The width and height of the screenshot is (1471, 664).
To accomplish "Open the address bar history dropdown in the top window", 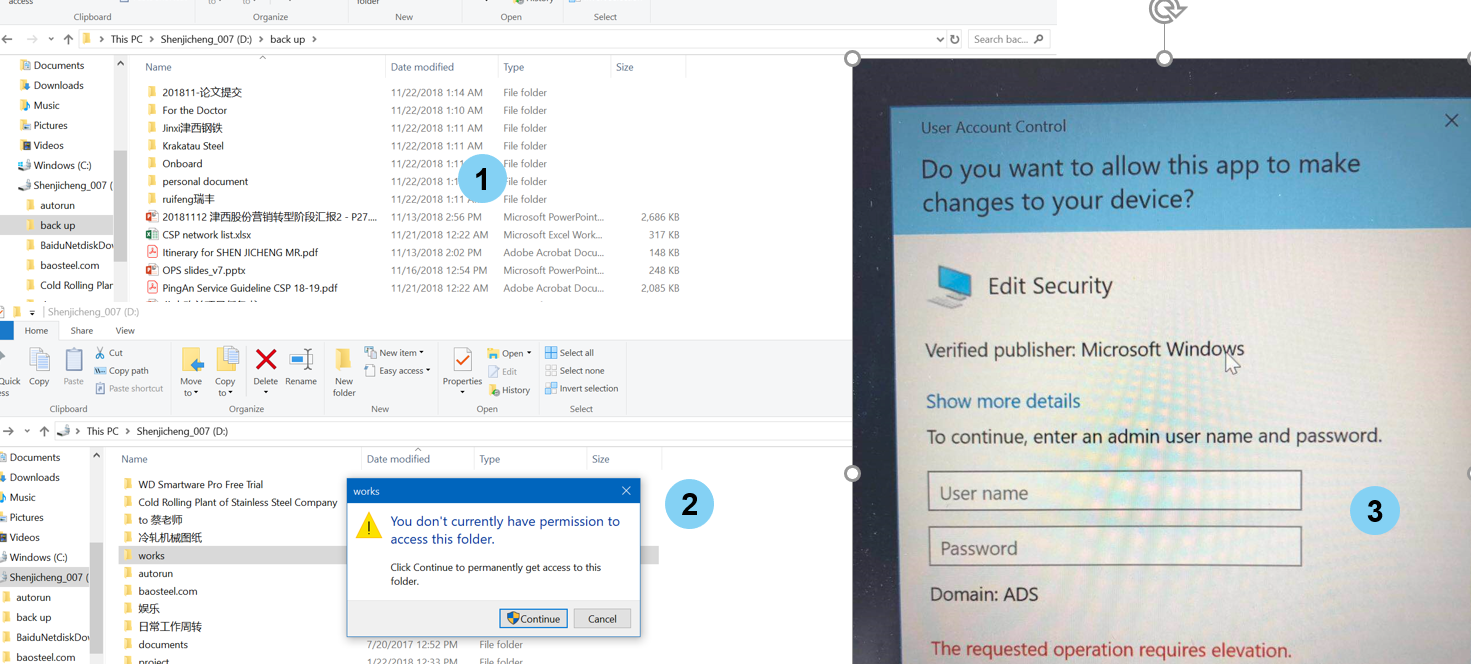I will coord(940,40).
